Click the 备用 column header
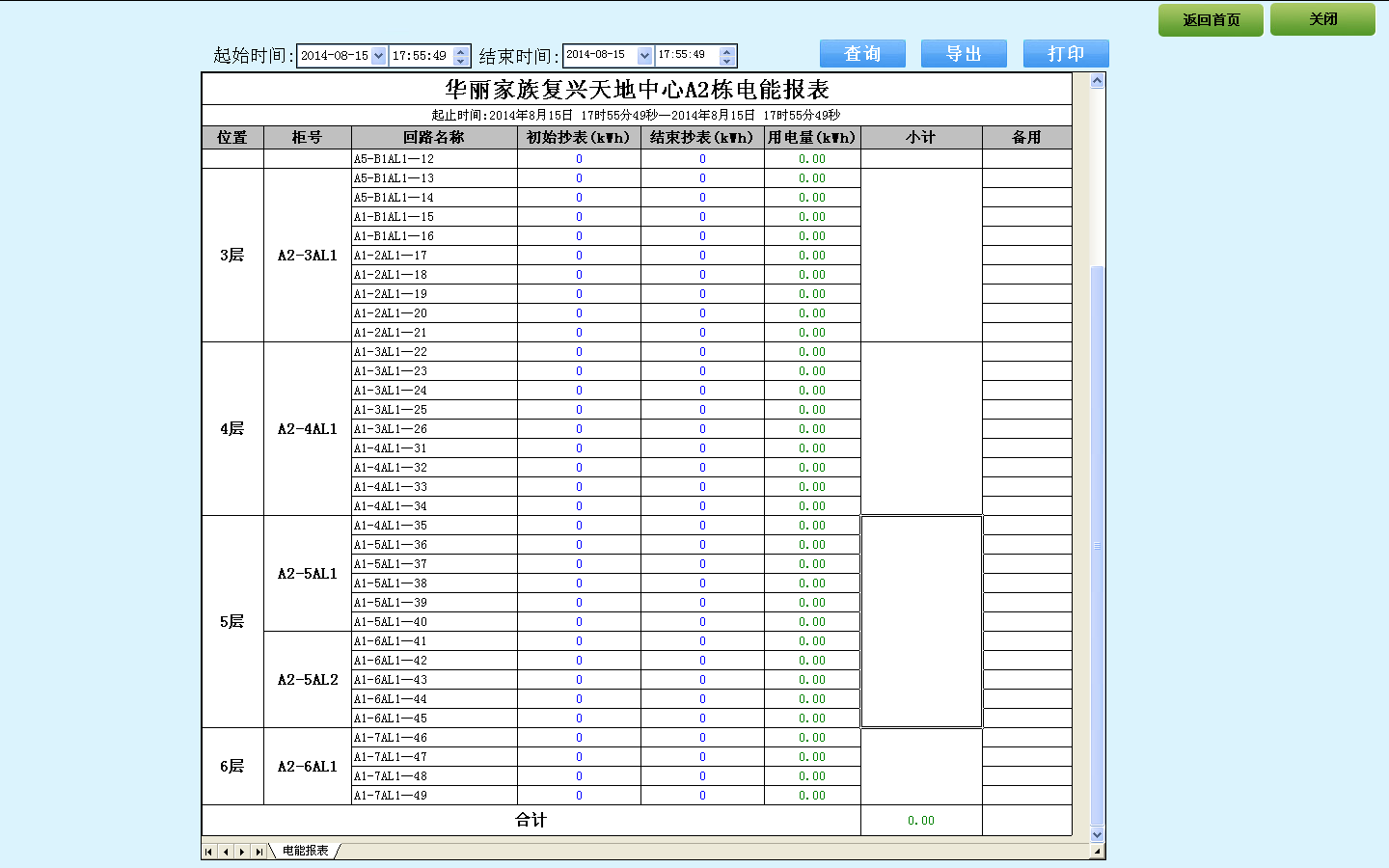Viewport: 1389px width, 868px height. [x=1027, y=138]
